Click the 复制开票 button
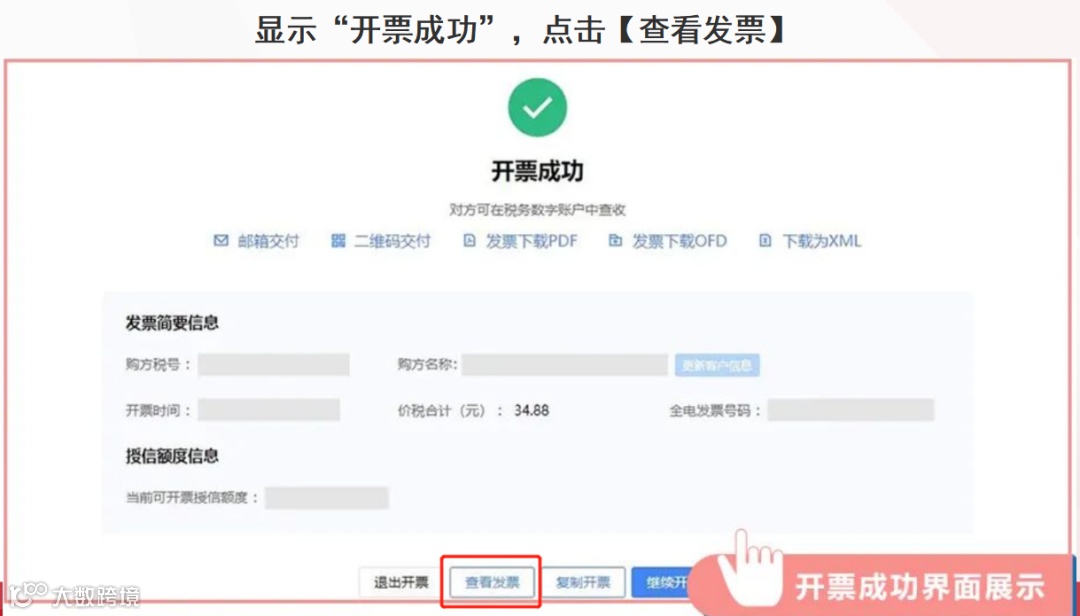The image size is (1080, 616). point(583,582)
